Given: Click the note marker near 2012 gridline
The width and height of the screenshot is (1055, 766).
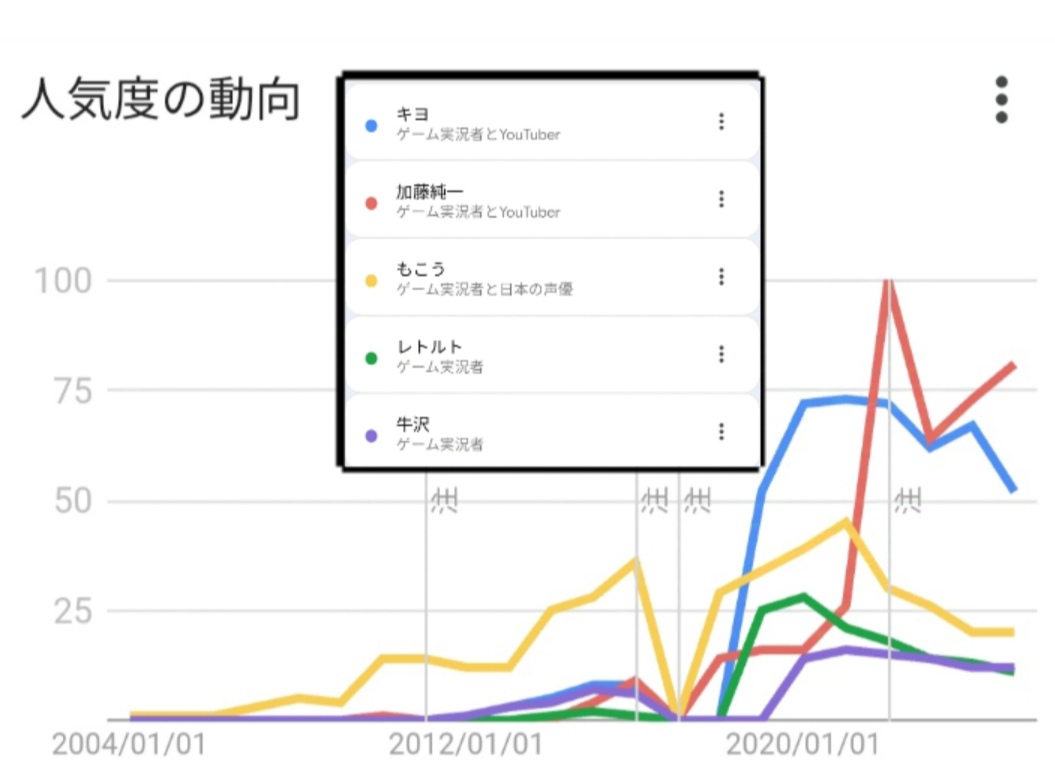Looking at the screenshot, I should (444, 501).
